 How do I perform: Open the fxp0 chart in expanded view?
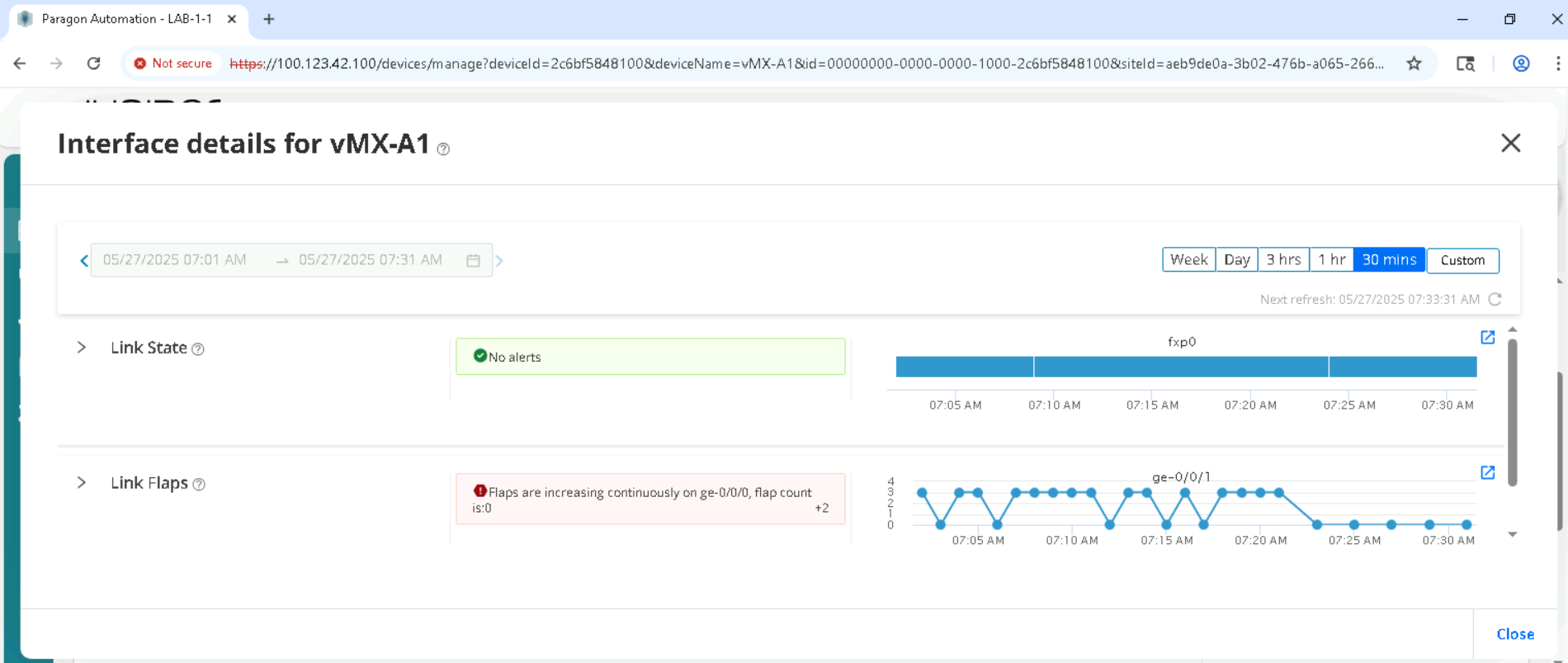1487,338
